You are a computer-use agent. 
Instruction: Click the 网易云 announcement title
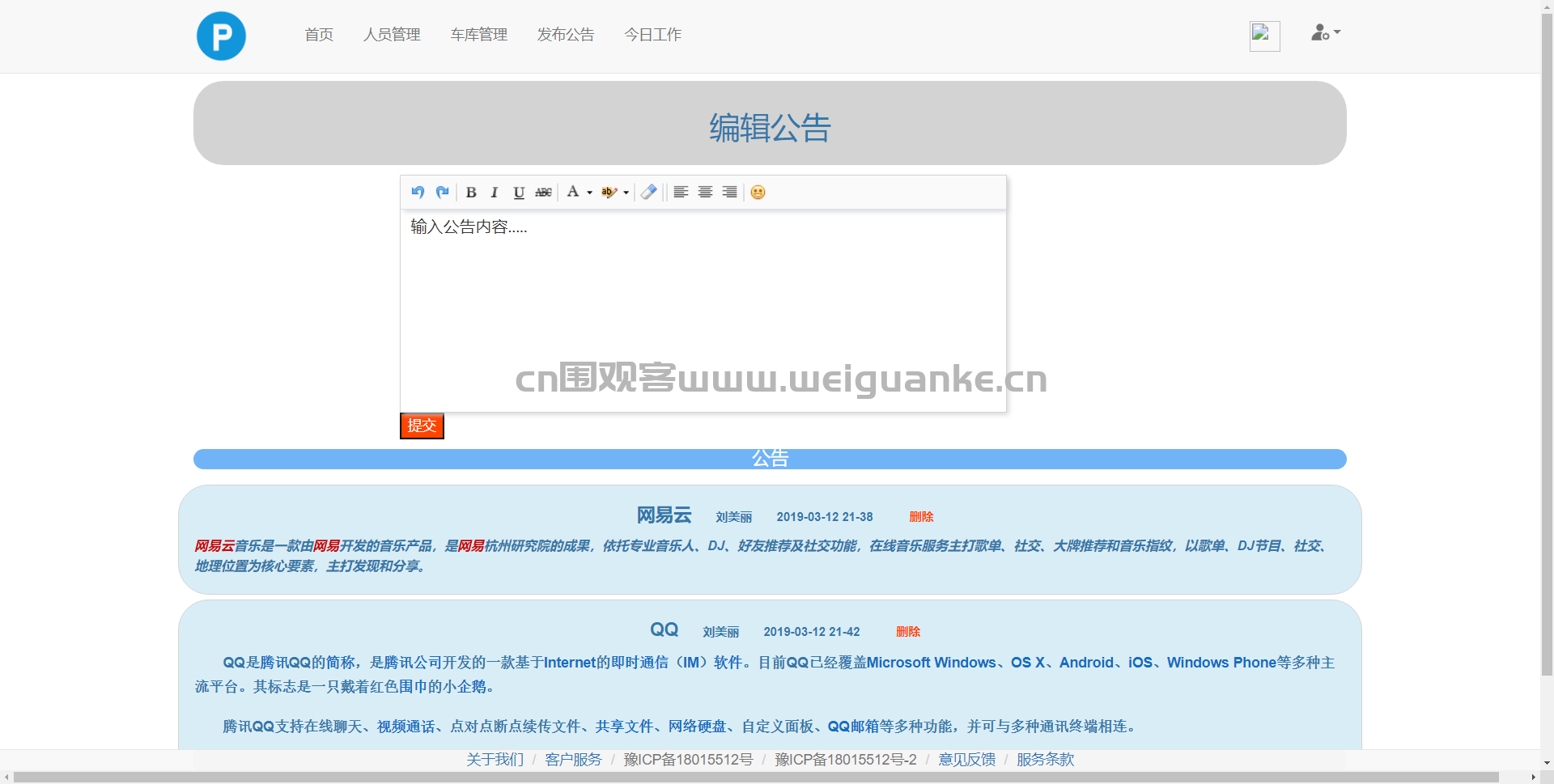[664, 515]
